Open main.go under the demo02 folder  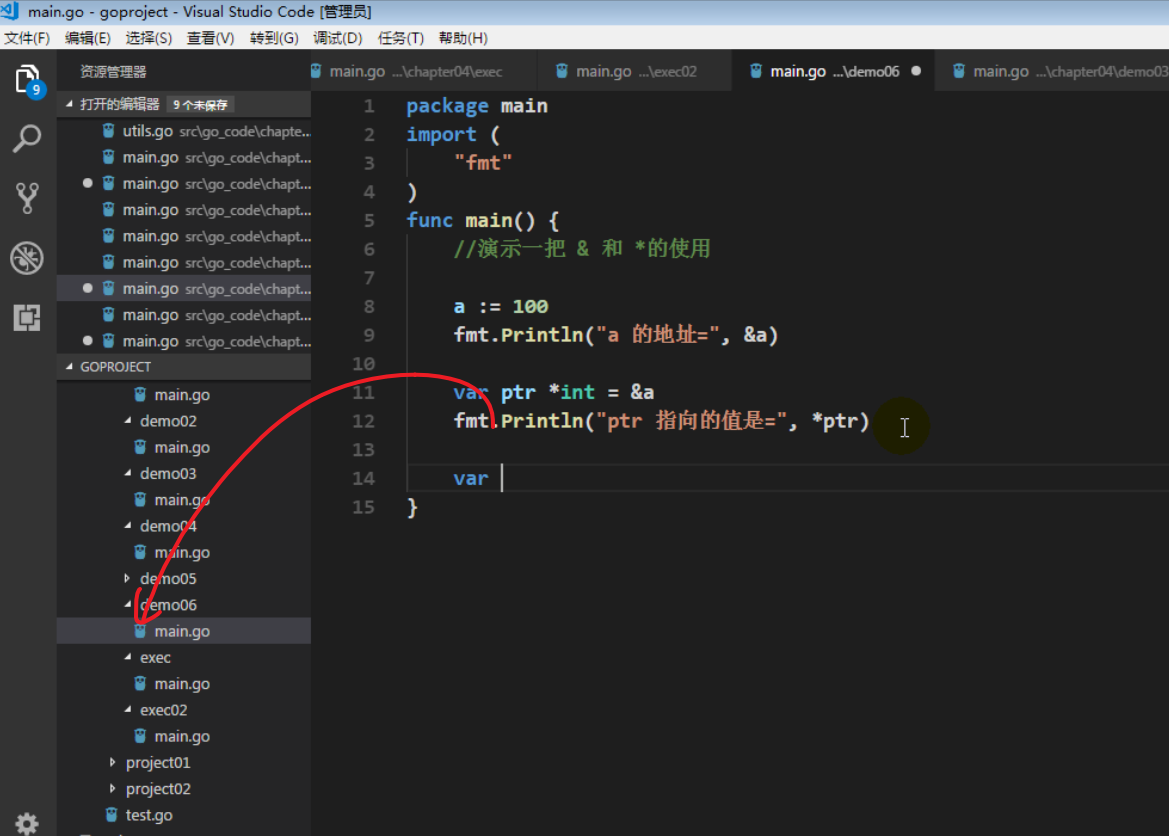coord(184,447)
